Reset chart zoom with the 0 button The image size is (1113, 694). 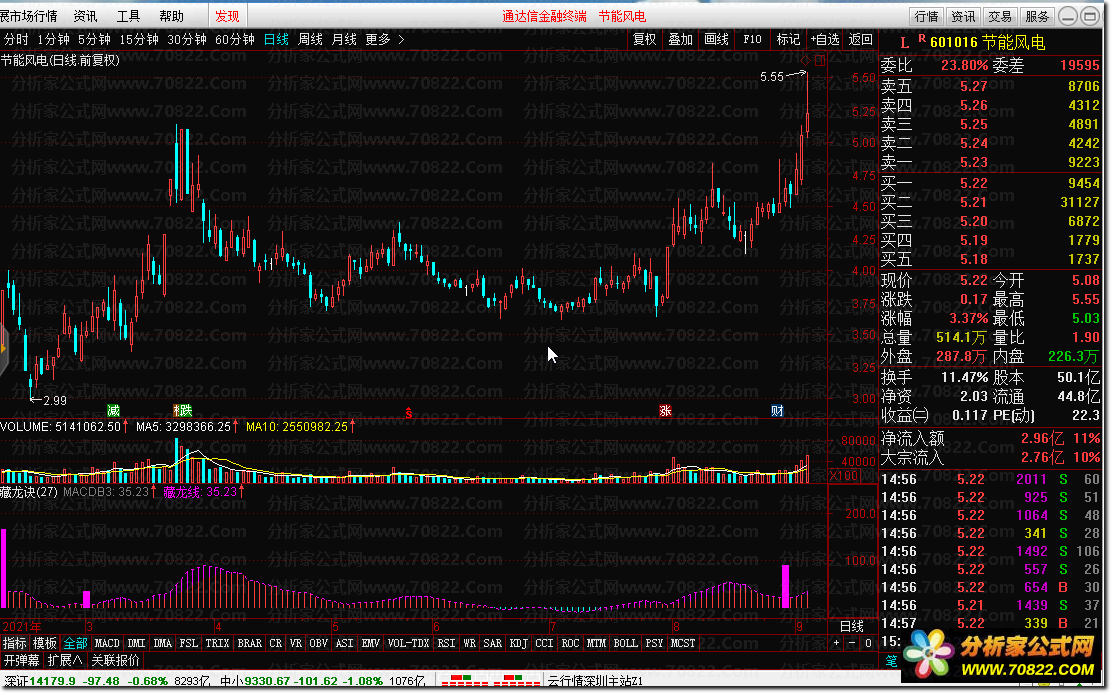(x=867, y=643)
